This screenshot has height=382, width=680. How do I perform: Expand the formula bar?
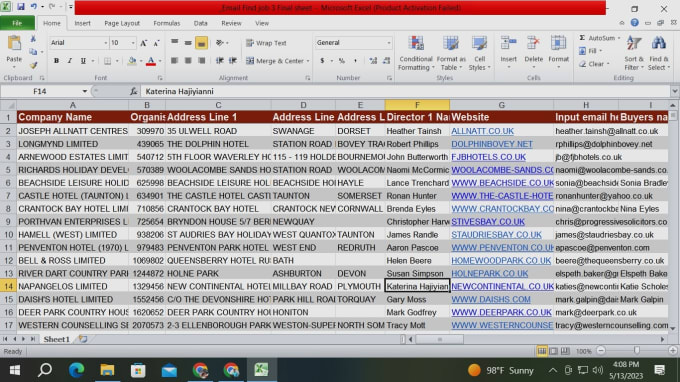click(674, 91)
